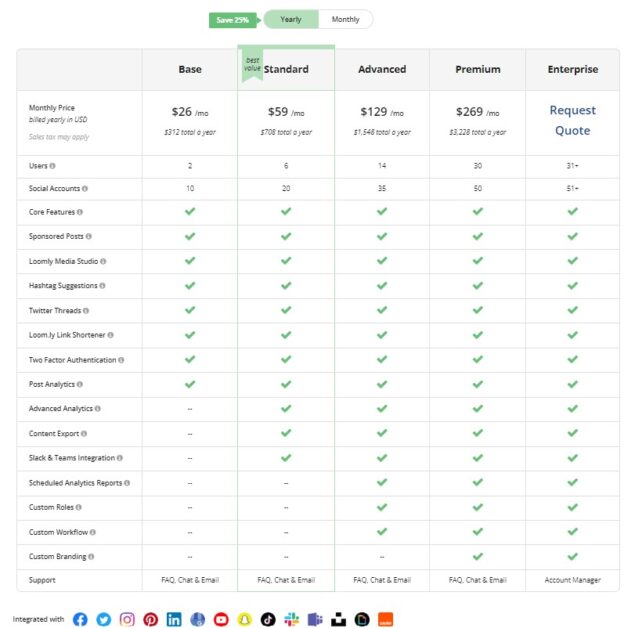Click the $26 /mo Base price
Screen dimensions: 635x628
190,112
